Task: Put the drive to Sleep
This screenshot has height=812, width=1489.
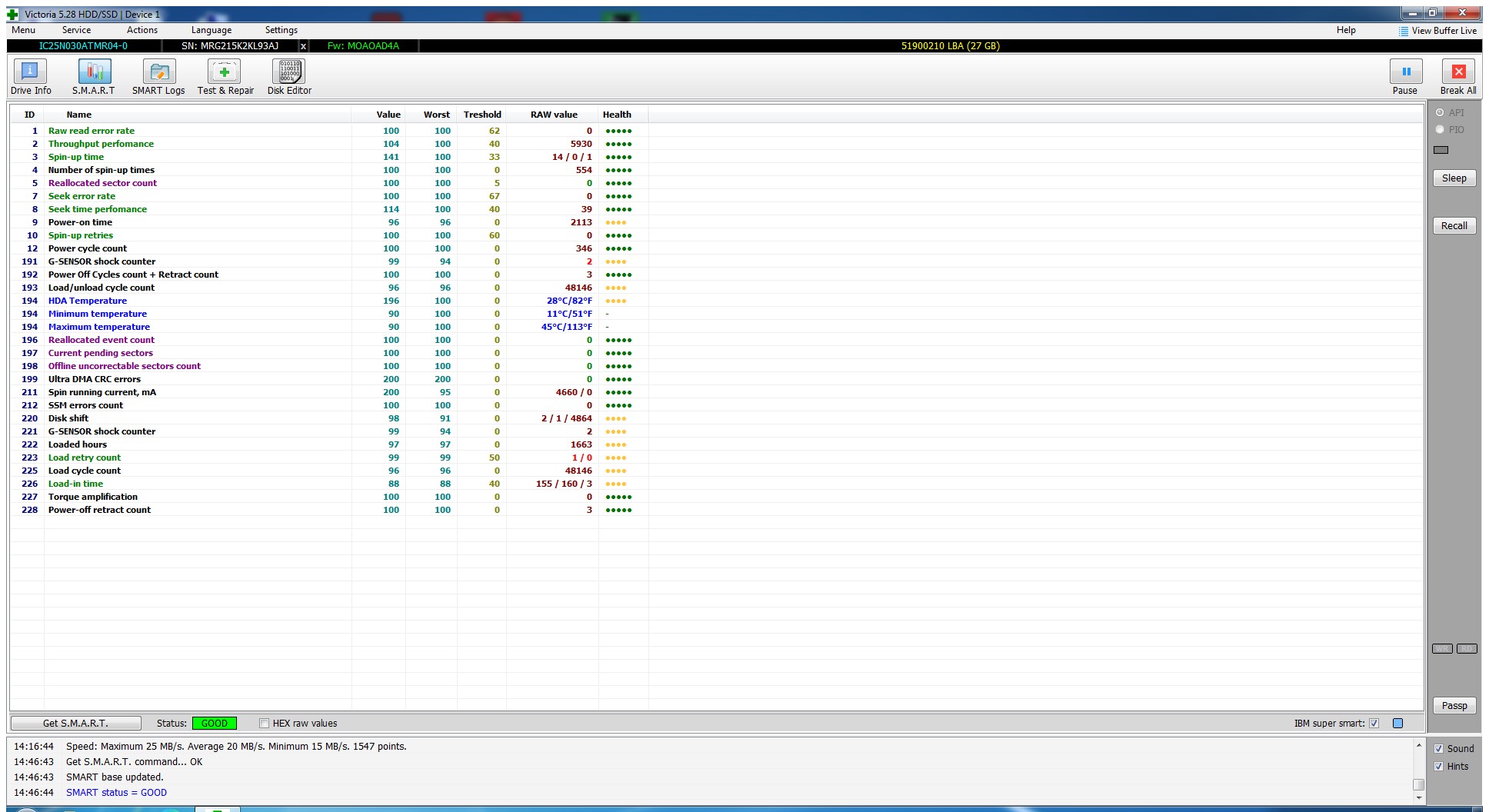Action: (1454, 178)
